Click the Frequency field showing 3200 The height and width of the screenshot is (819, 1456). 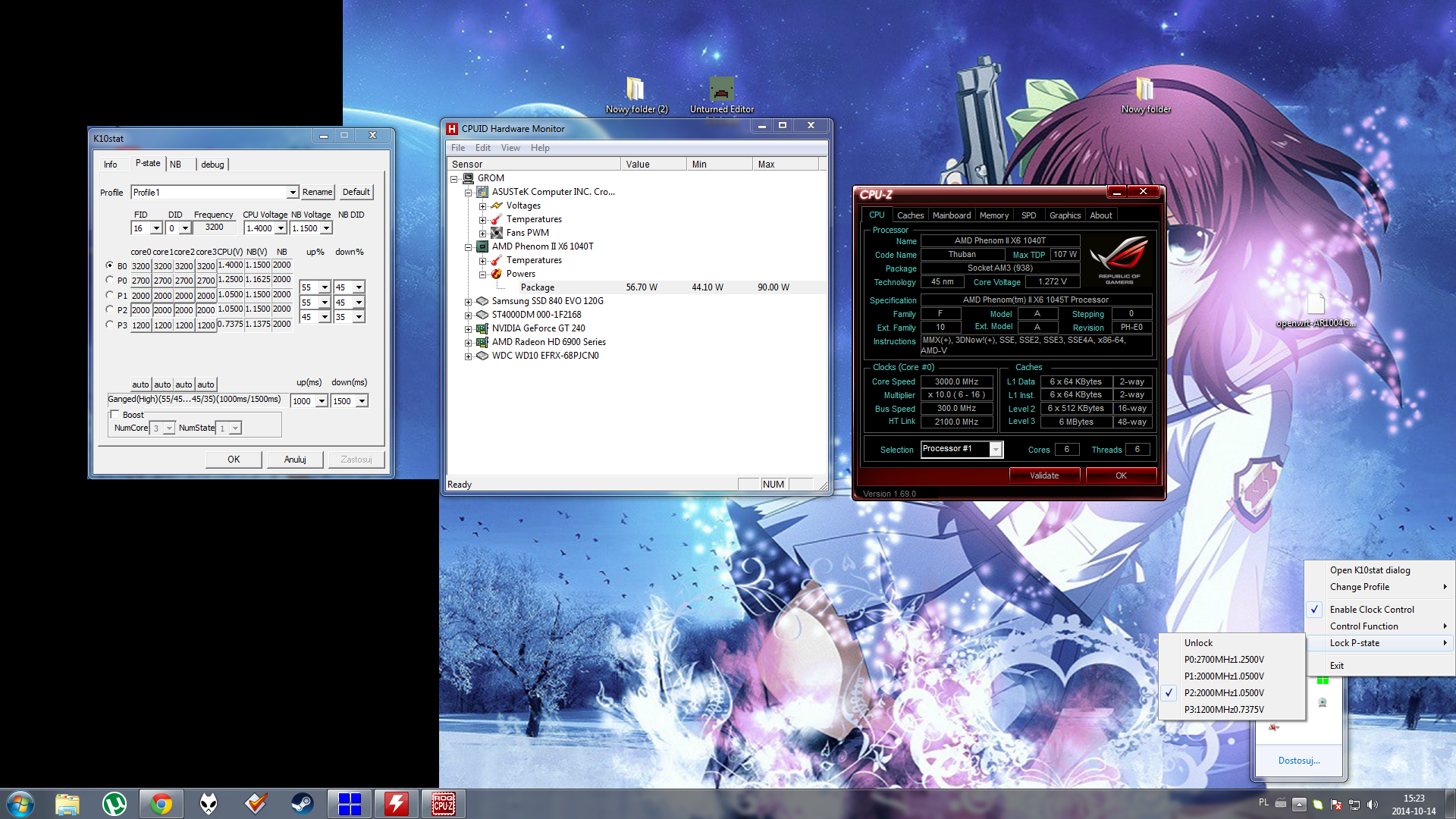point(215,227)
